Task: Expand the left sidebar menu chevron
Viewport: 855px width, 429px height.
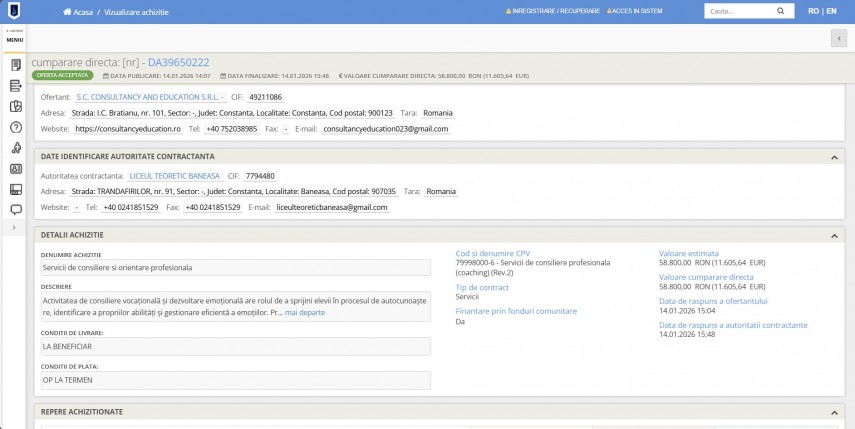Action: (15, 228)
